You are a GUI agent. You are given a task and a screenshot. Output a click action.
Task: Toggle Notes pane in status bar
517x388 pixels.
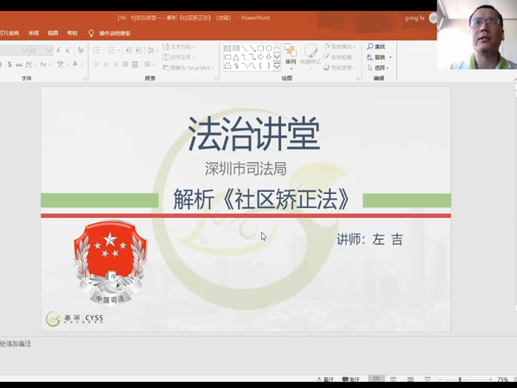(325, 379)
